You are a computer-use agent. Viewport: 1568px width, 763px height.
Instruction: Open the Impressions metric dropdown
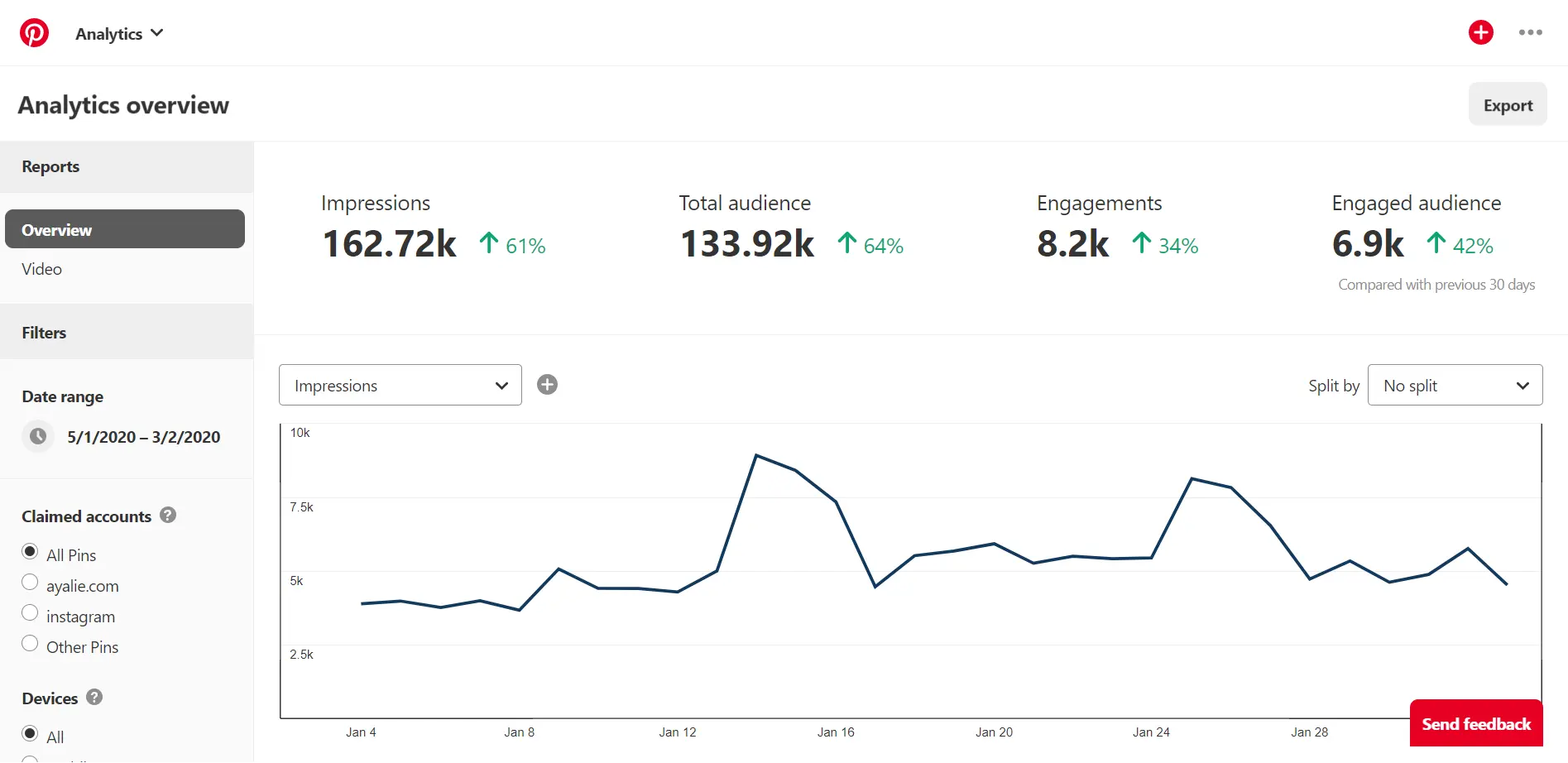click(x=400, y=386)
